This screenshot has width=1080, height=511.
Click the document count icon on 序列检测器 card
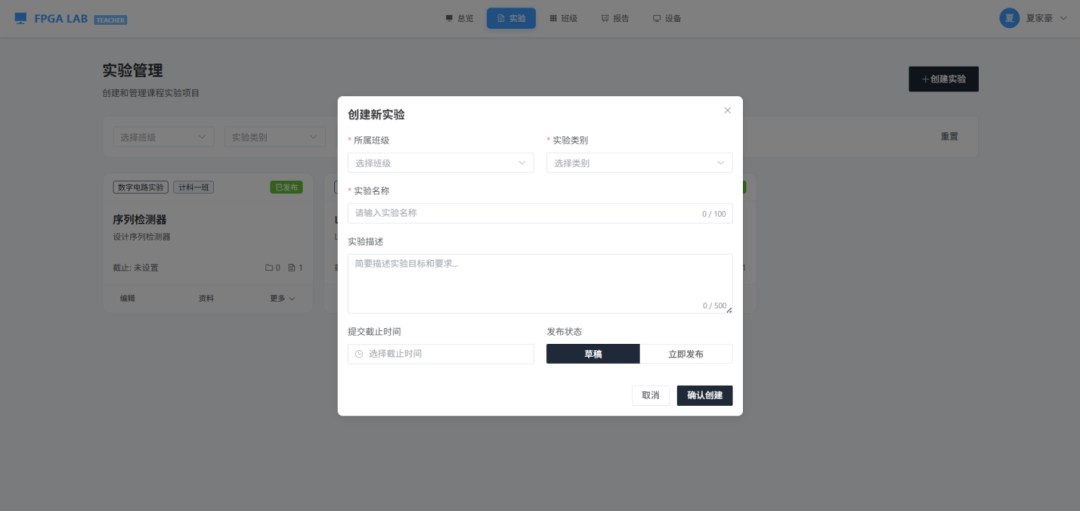[x=292, y=268]
